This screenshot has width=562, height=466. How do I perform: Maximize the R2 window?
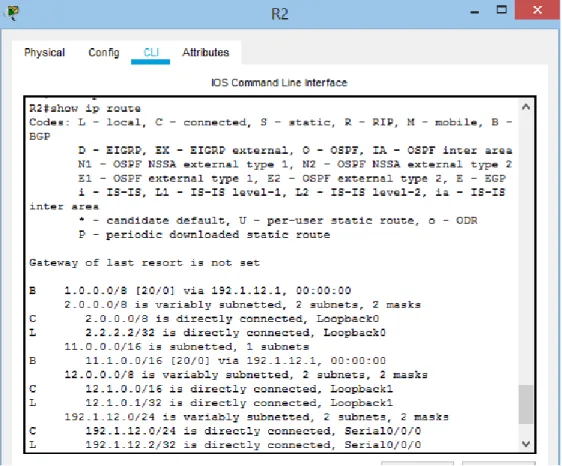501,10
